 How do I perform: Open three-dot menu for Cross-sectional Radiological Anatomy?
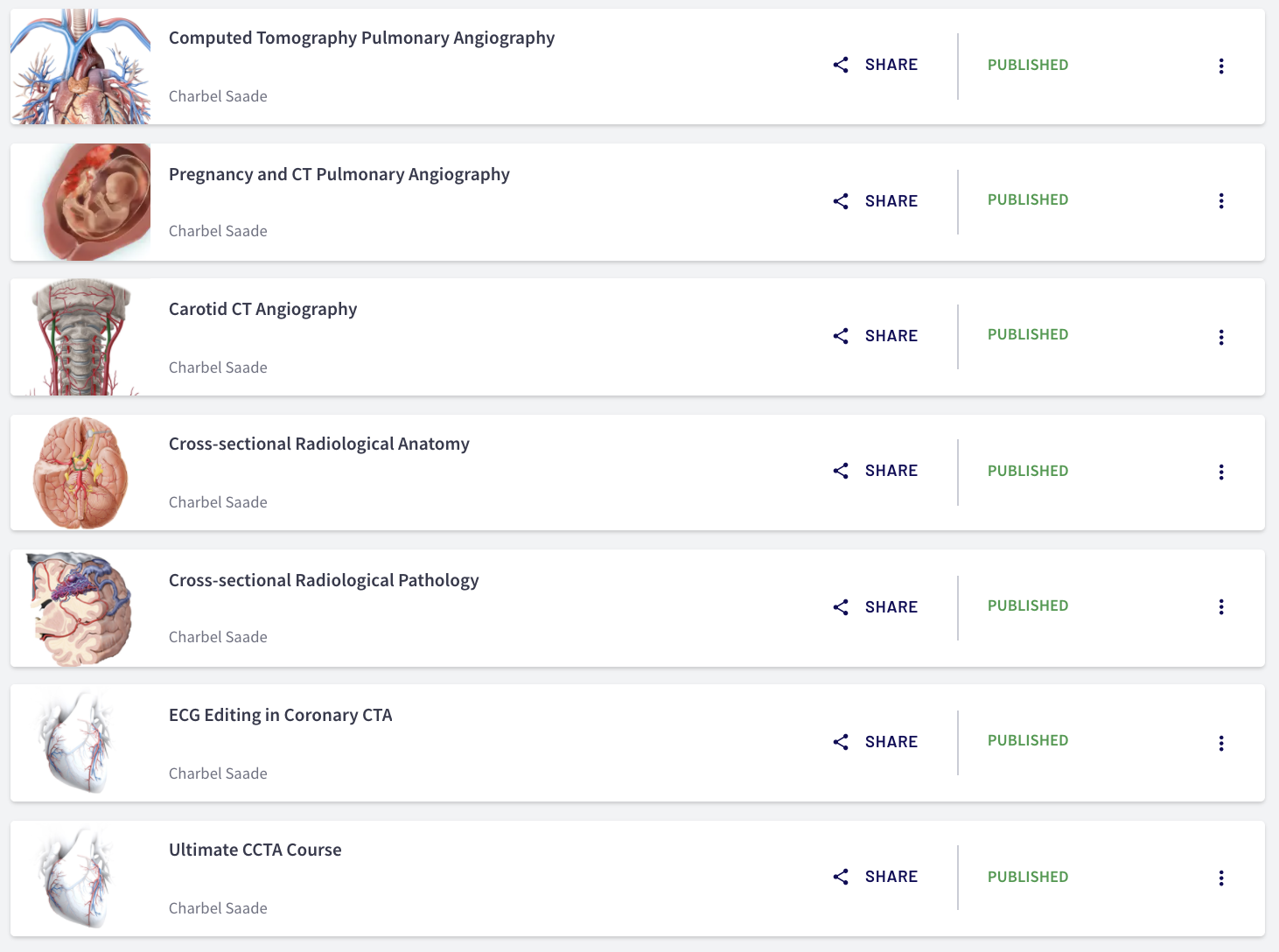[x=1221, y=472]
